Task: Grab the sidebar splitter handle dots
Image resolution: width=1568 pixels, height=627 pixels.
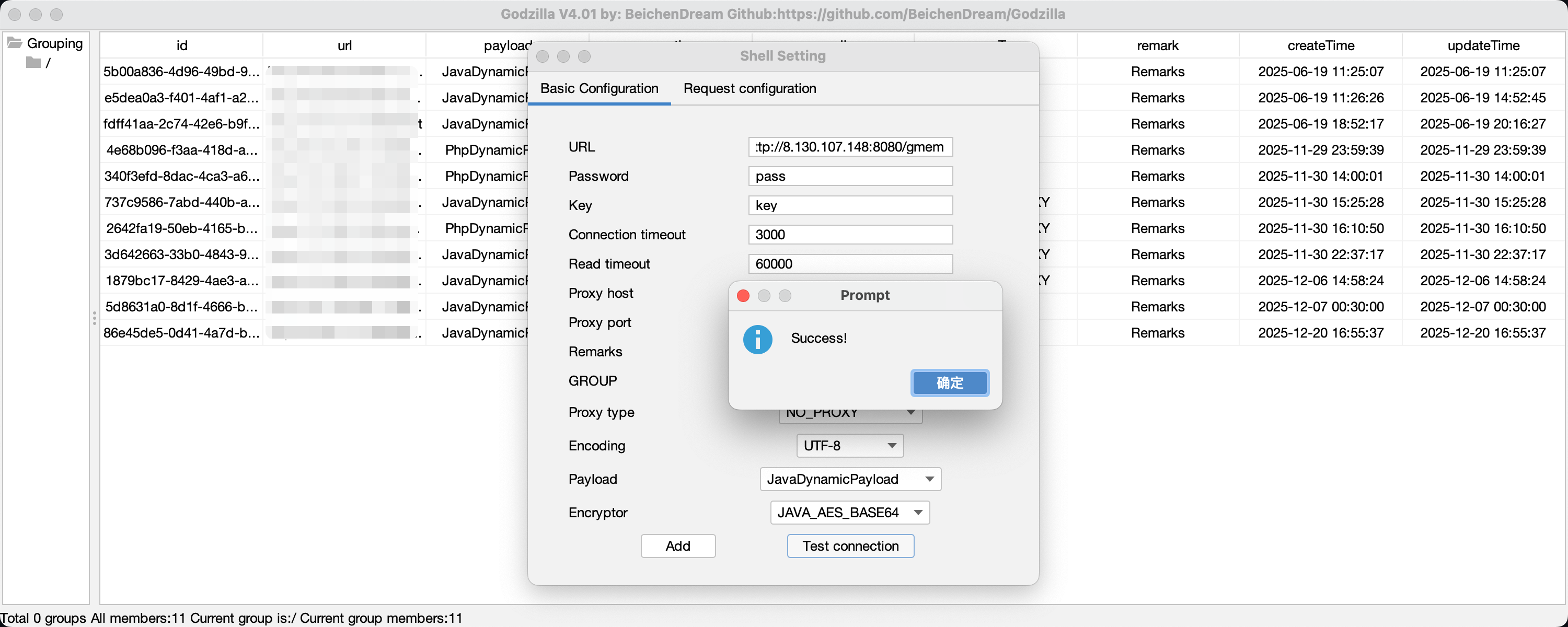Action: pos(95,318)
